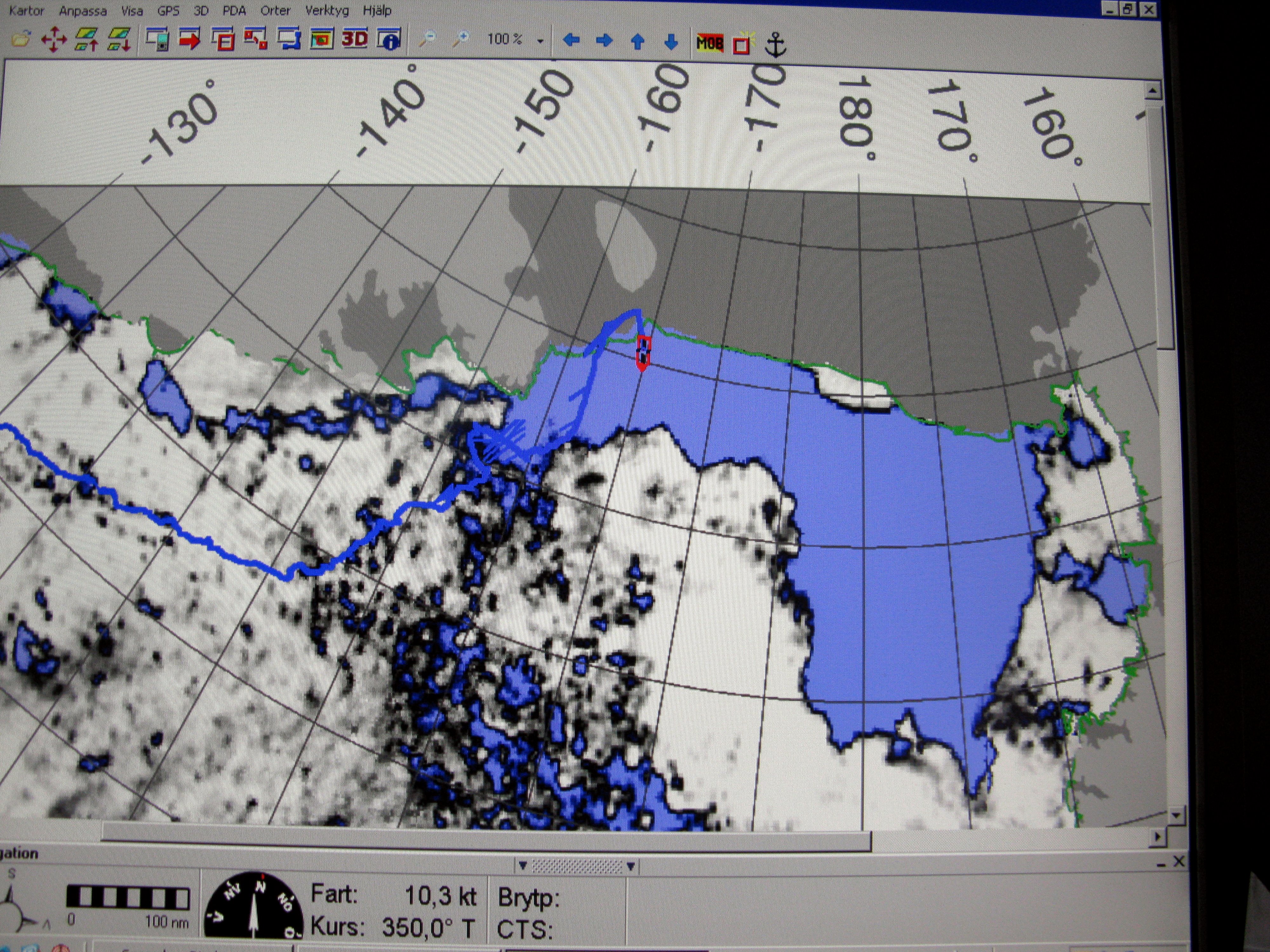1270x952 pixels.
Task: Open the GPS menu
Action: point(168,11)
